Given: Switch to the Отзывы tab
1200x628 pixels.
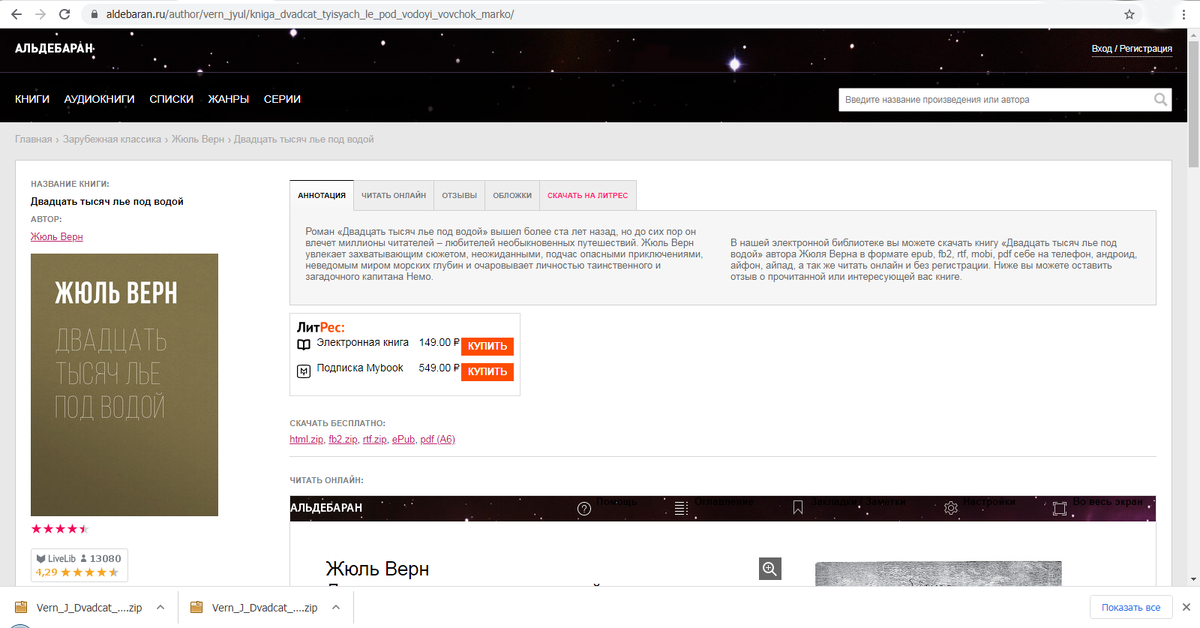Looking at the screenshot, I should coord(459,195).
